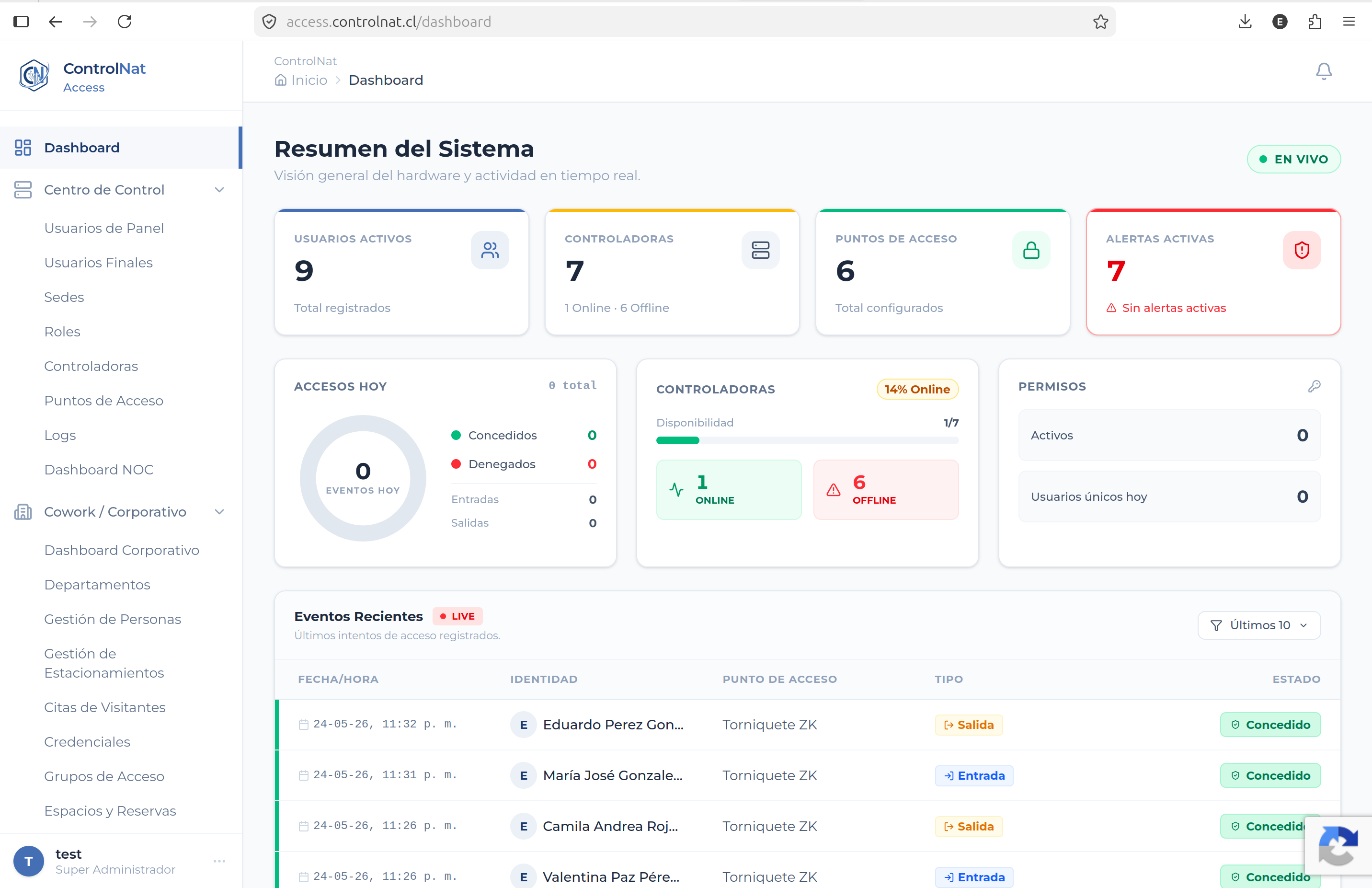This screenshot has height=888, width=1372.
Task: Click the notification bell icon
Action: pos(1324,71)
